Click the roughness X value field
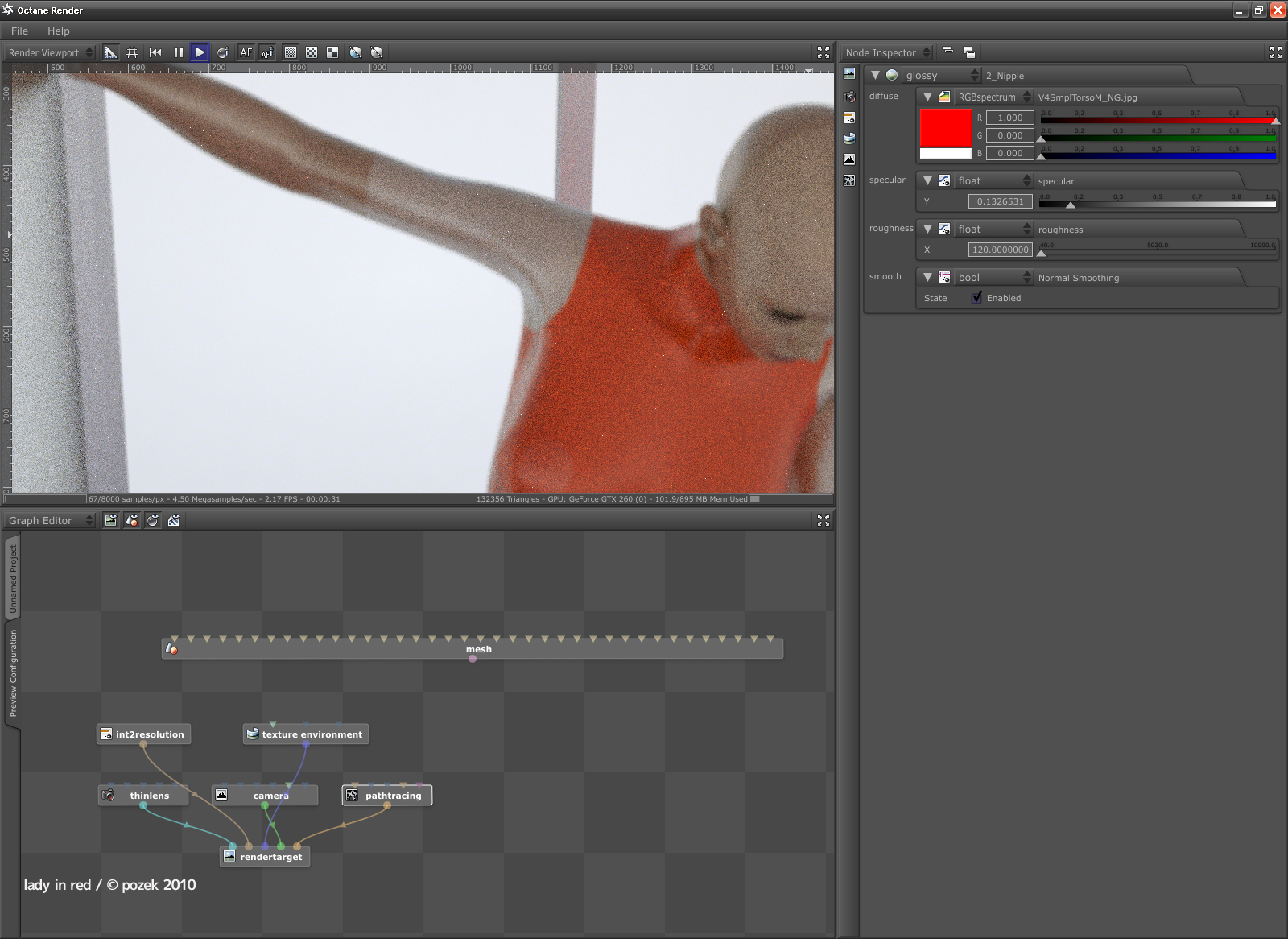Screen dimensions: 1288x939 (1000, 250)
